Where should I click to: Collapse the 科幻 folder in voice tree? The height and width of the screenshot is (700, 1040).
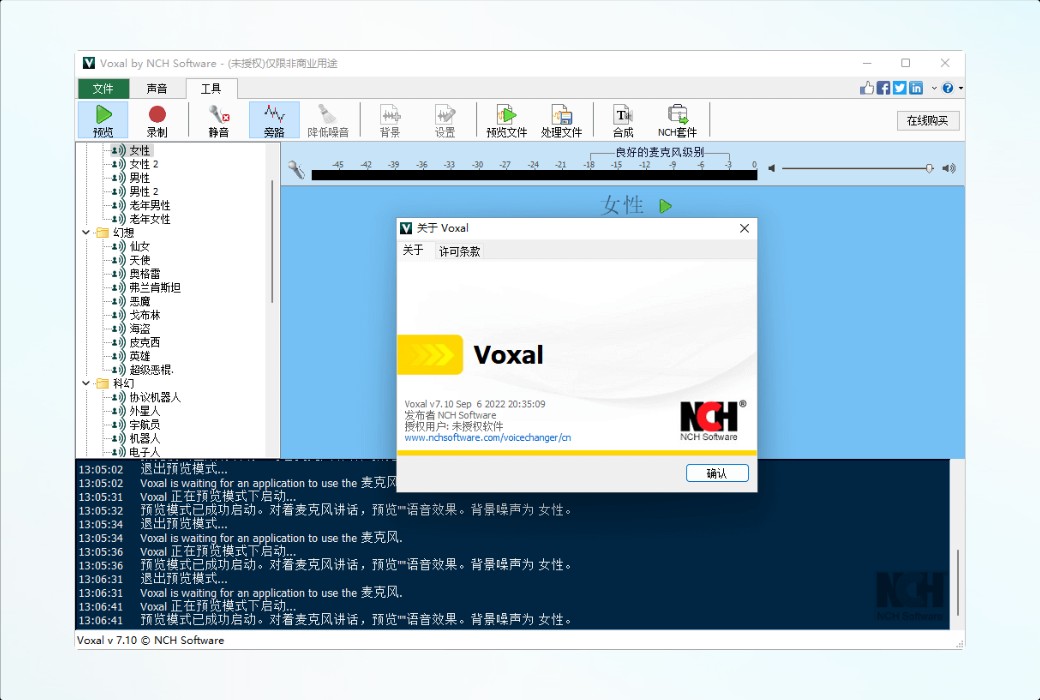(86, 384)
